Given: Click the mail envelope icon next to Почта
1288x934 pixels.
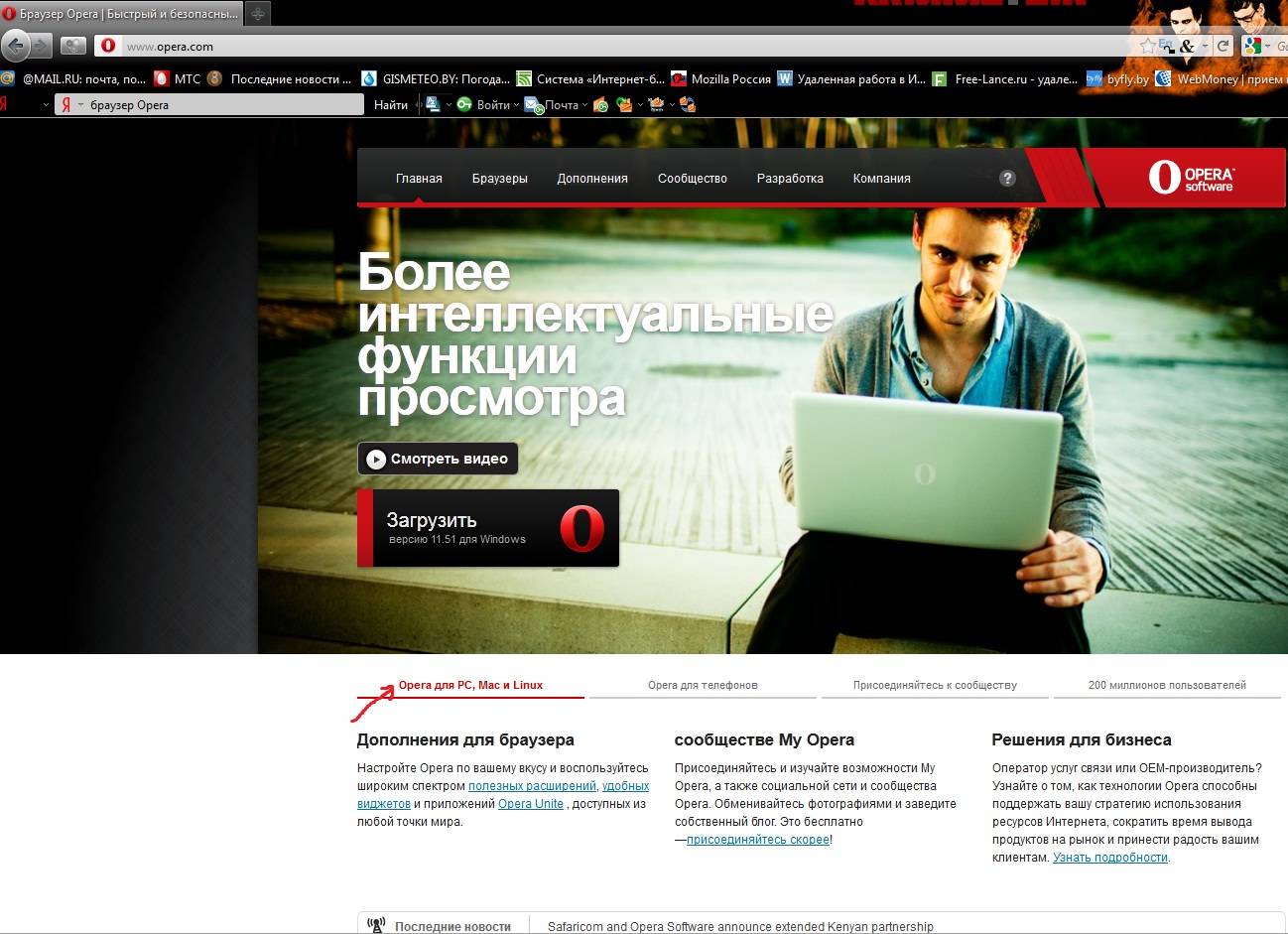Looking at the screenshot, I should [x=534, y=105].
